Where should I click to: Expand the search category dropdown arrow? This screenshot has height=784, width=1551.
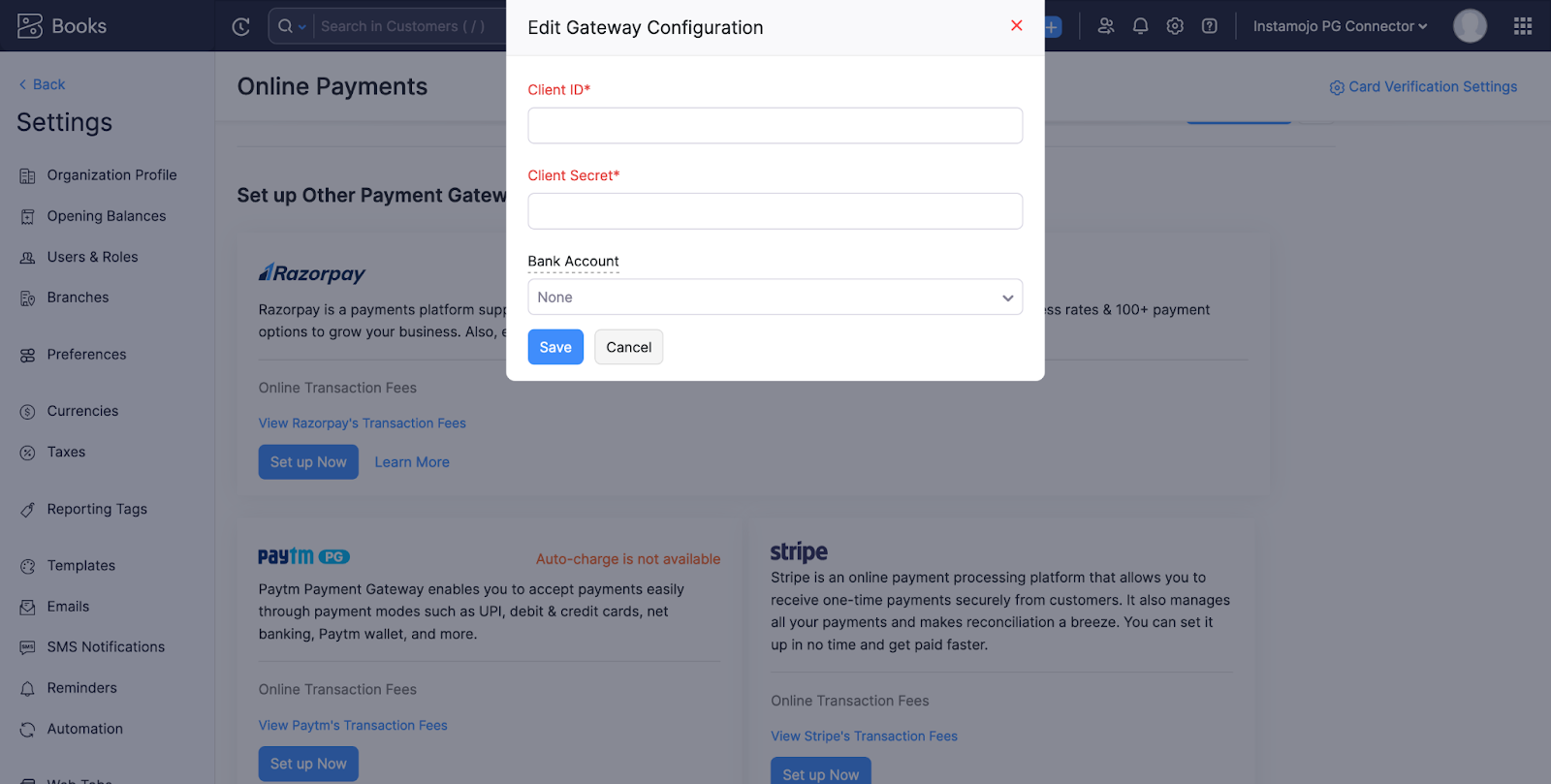click(302, 26)
